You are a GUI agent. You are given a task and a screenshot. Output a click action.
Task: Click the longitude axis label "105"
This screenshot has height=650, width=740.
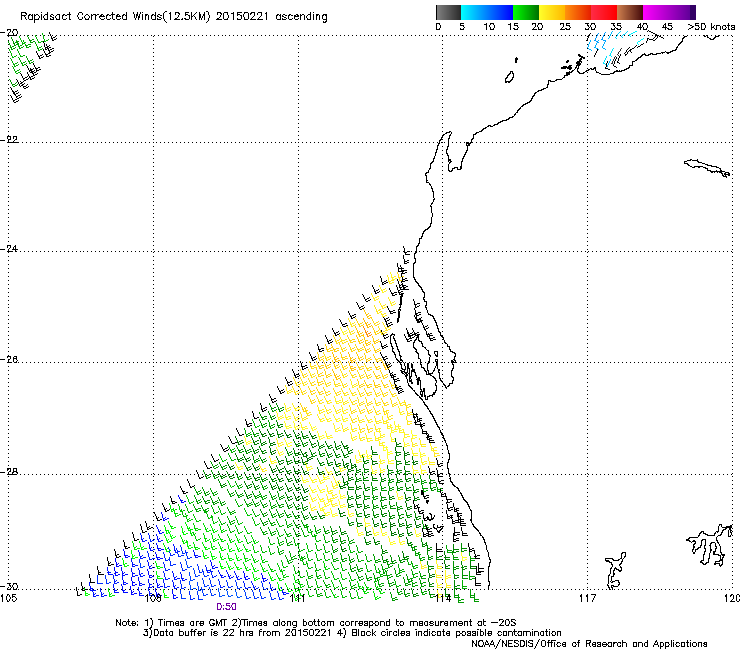click(8, 599)
